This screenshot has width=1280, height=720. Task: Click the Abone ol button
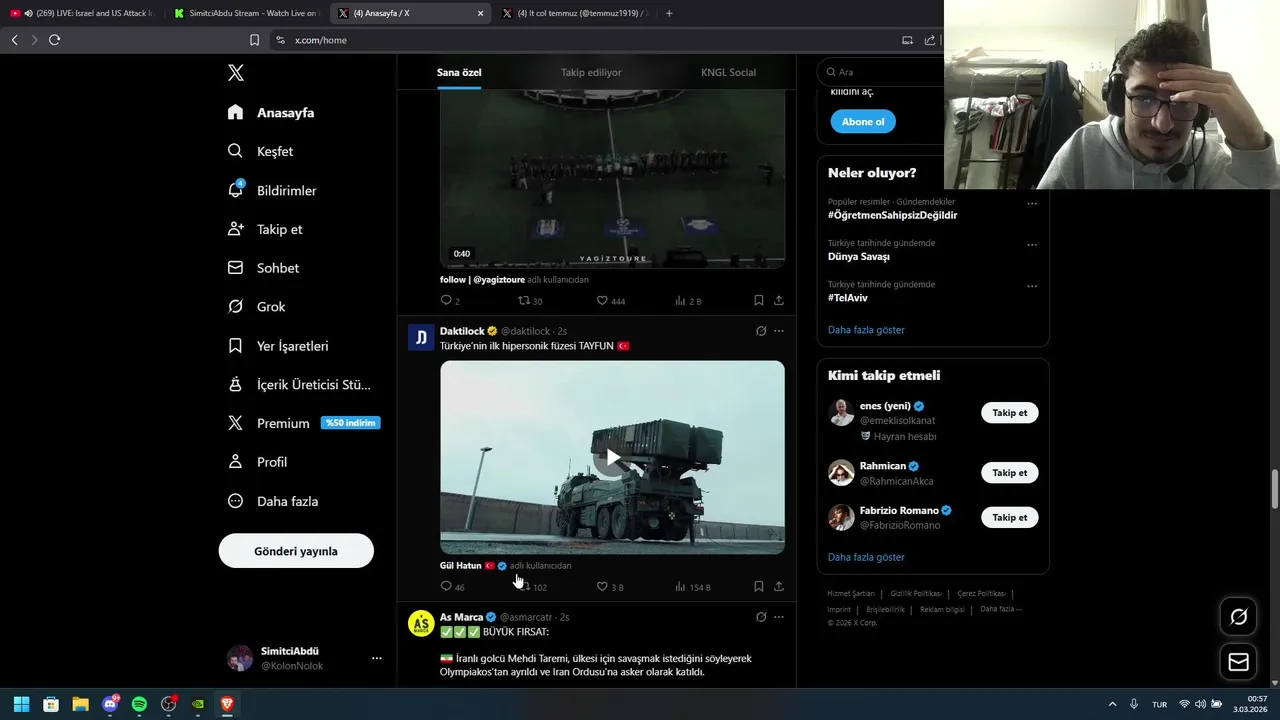(x=863, y=122)
